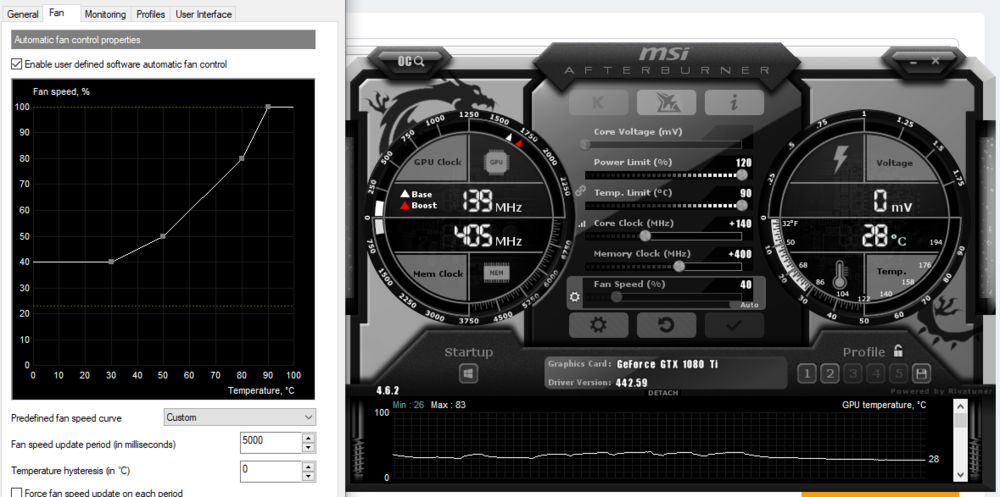Click the Power Limit slider handle

742,175
